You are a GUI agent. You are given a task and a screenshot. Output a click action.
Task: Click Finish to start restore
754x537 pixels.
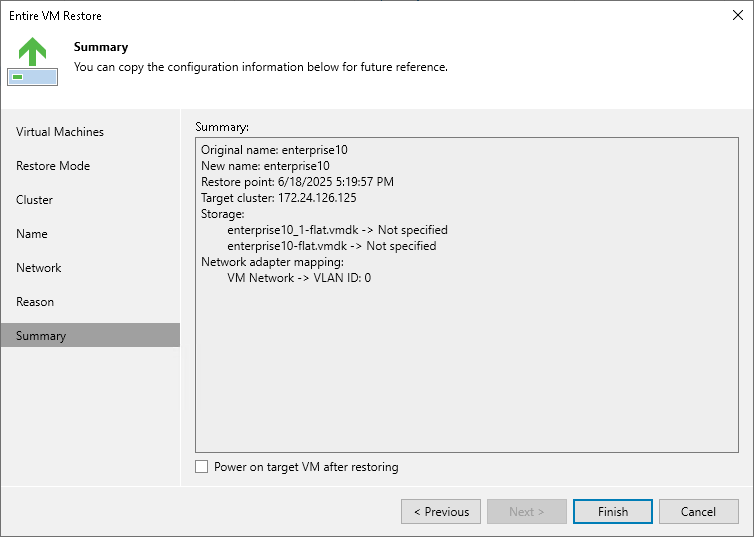coord(613,512)
